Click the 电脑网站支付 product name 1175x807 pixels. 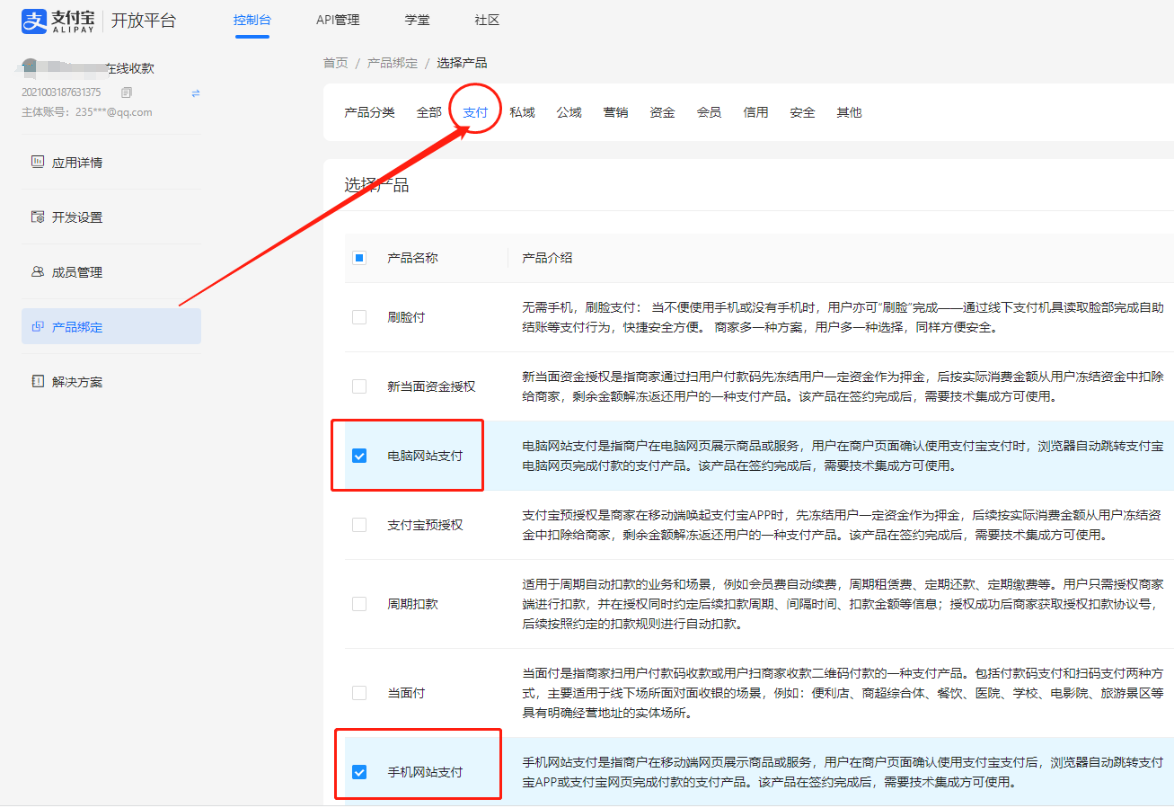click(425, 456)
